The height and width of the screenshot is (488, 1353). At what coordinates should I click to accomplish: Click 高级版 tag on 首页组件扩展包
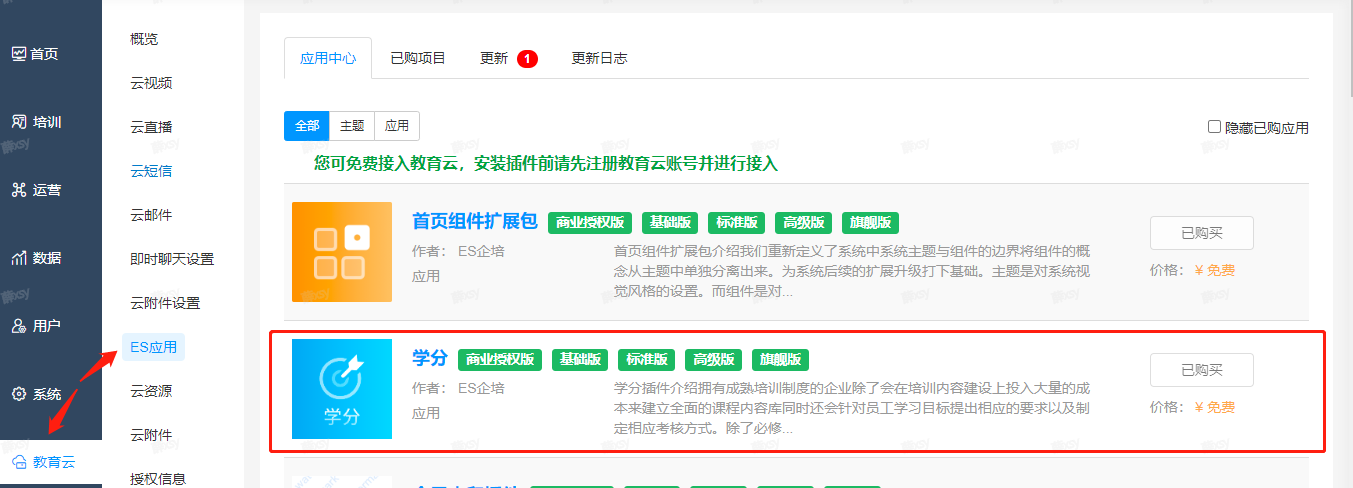[804, 222]
